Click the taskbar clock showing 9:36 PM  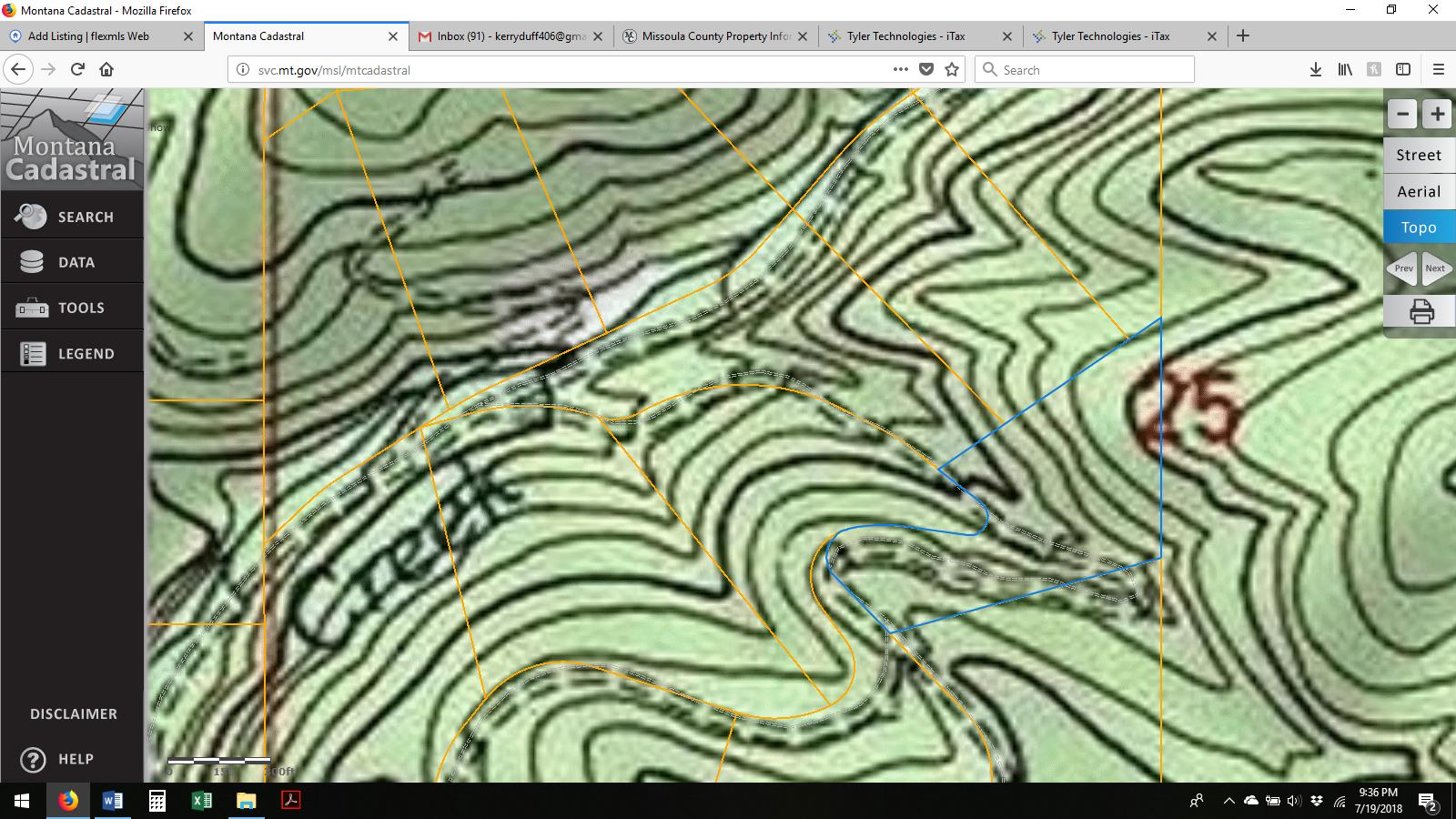(x=1378, y=800)
